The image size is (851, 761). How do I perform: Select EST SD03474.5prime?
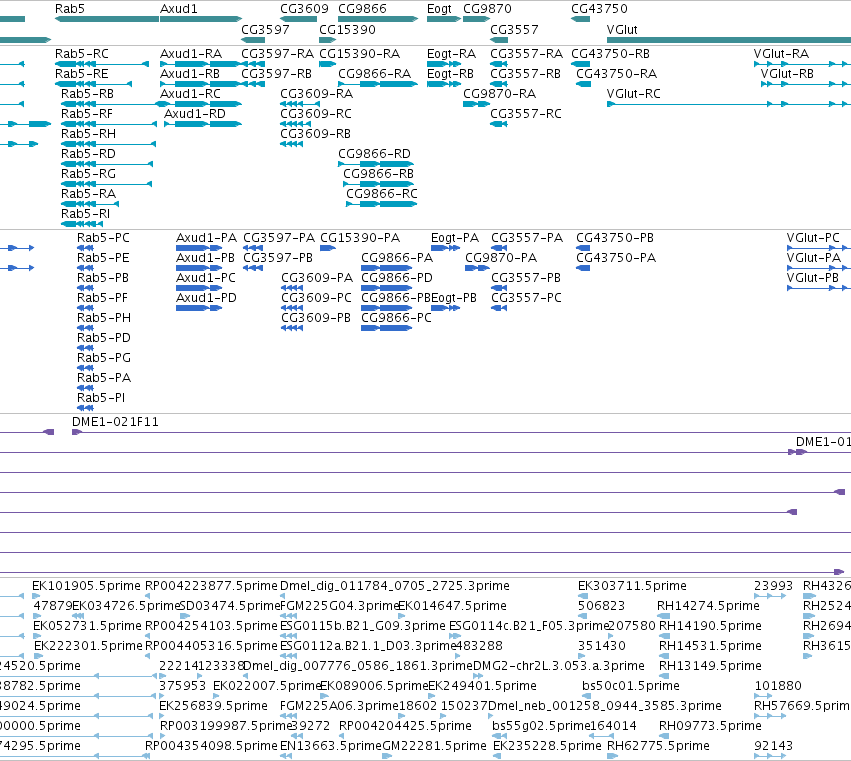coord(230,606)
